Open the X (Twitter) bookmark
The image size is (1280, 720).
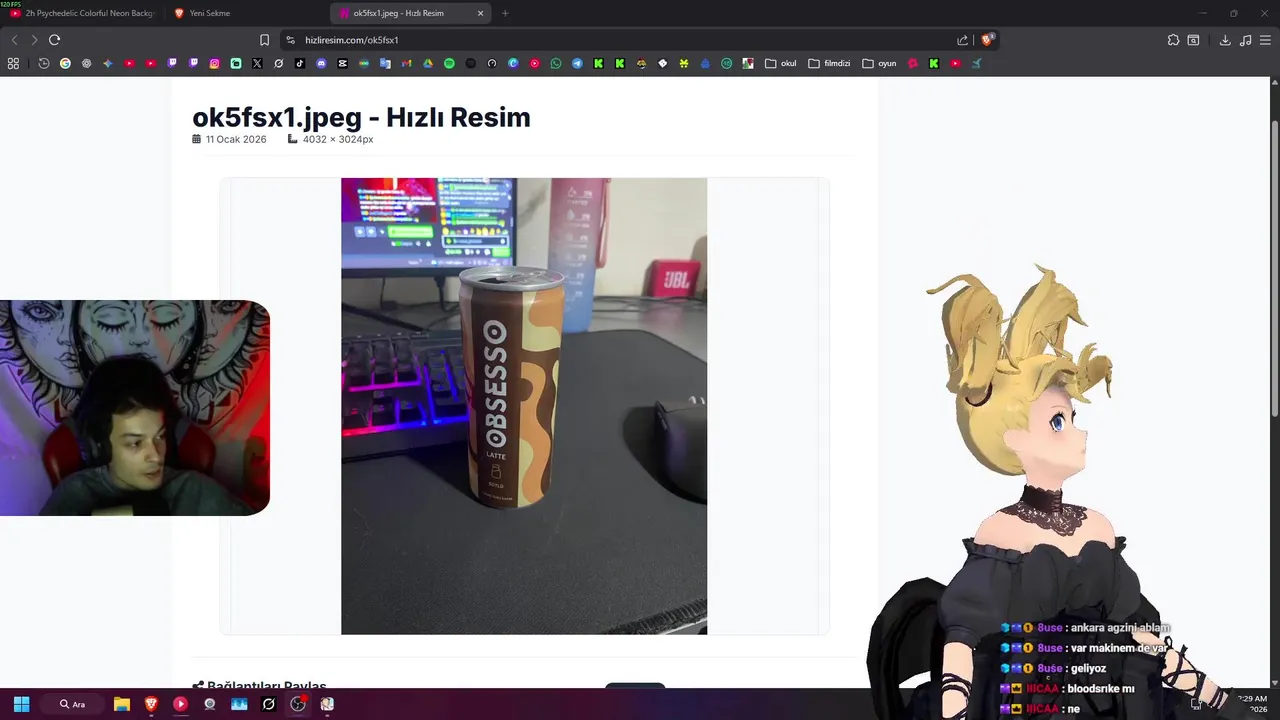coord(257,63)
